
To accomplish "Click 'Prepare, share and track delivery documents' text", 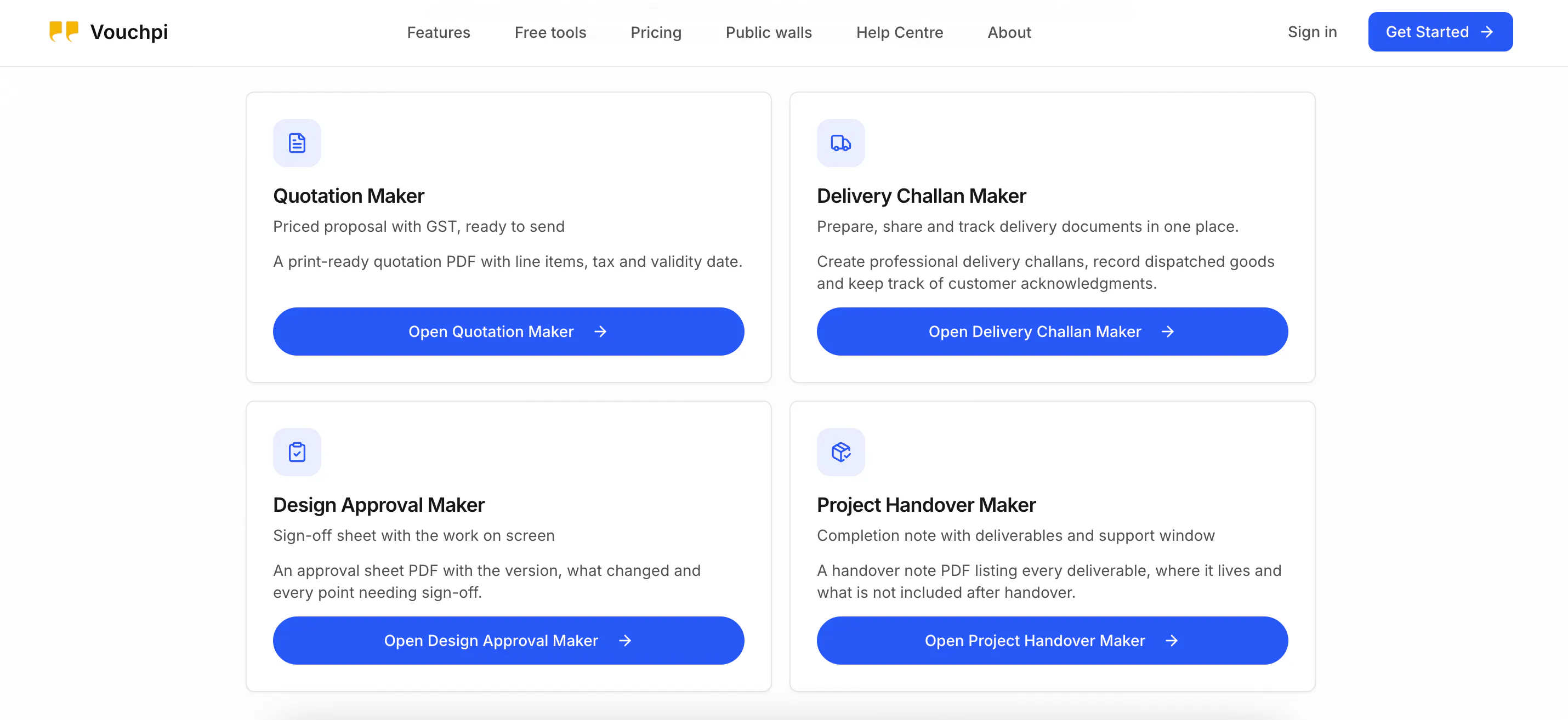I will (x=1027, y=226).
